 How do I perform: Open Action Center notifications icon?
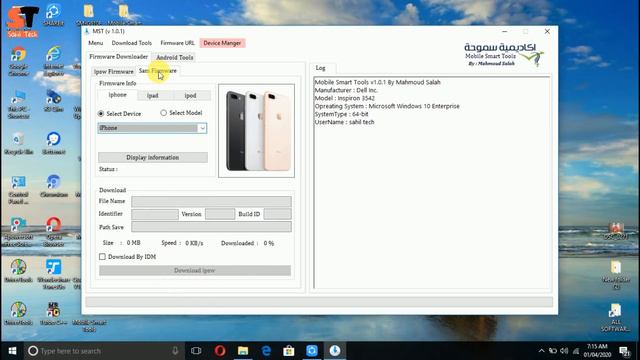(x=624, y=351)
